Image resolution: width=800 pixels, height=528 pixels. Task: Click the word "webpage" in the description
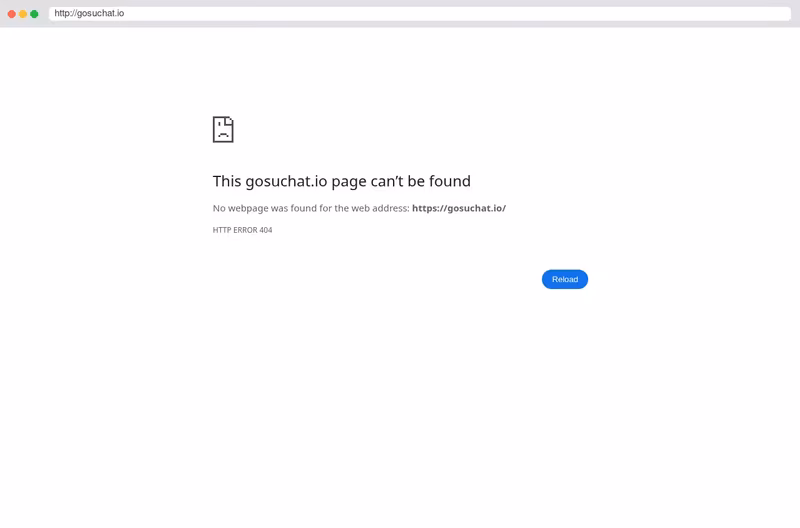tap(248, 208)
